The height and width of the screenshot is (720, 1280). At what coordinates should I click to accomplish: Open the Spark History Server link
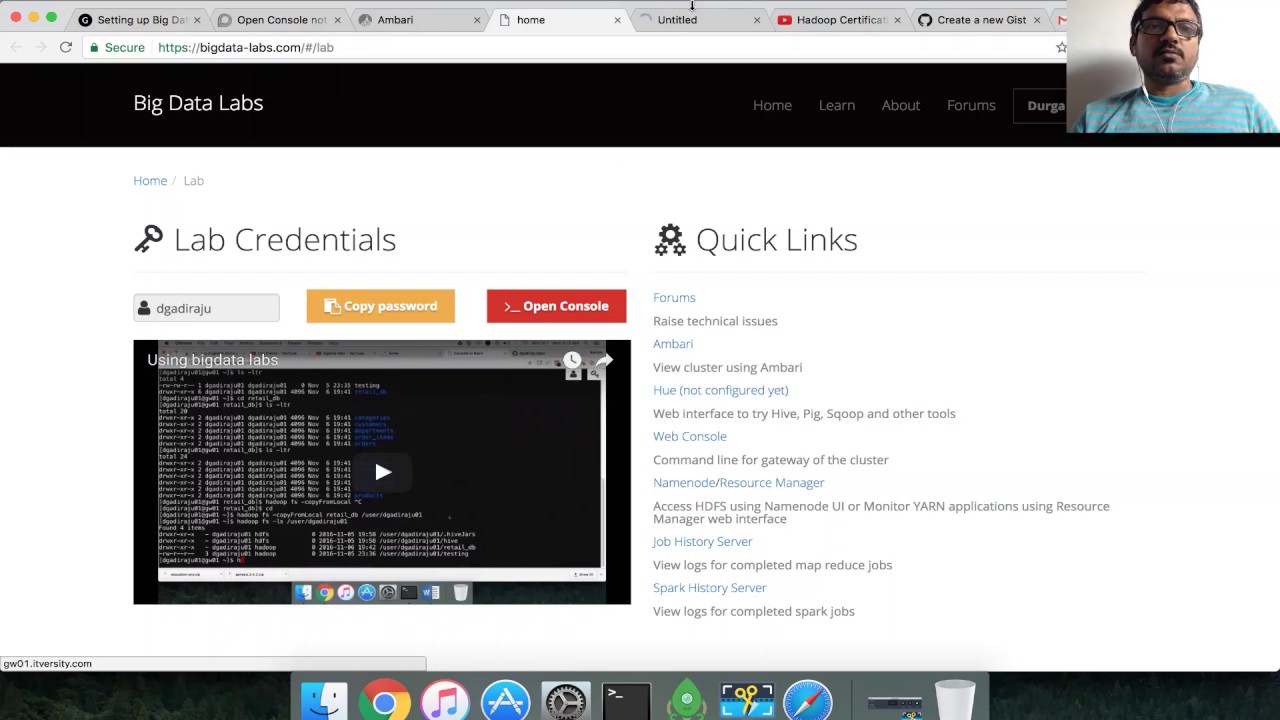tap(710, 588)
